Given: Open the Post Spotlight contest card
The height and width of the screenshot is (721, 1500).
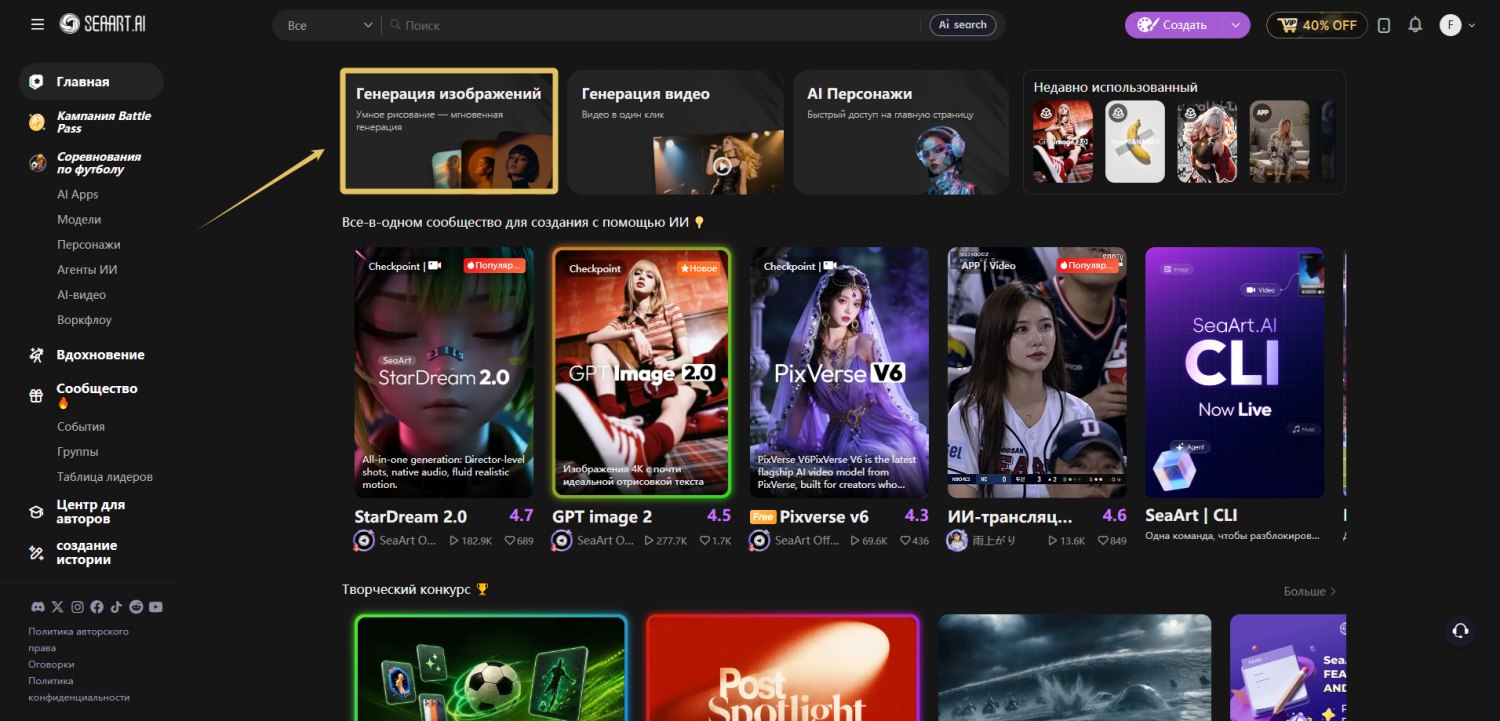Looking at the screenshot, I should pyautogui.click(x=782, y=667).
